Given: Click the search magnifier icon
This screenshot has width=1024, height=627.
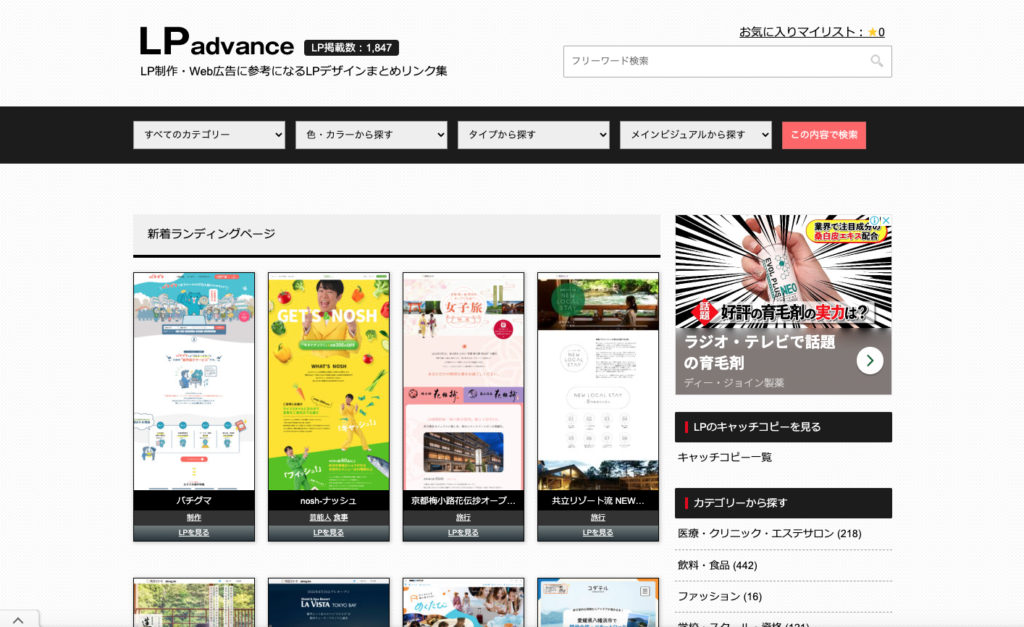Looking at the screenshot, I should click(x=876, y=62).
